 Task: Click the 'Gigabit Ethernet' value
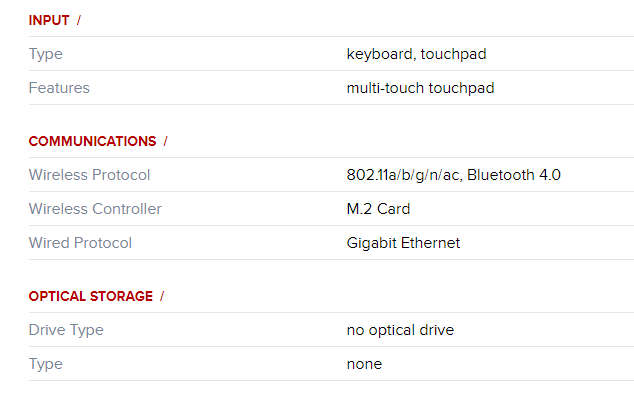(403, 243)
